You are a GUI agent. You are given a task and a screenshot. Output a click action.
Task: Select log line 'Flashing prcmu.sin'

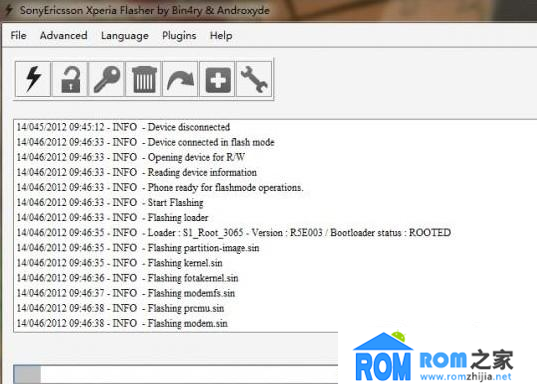point(120,308)
